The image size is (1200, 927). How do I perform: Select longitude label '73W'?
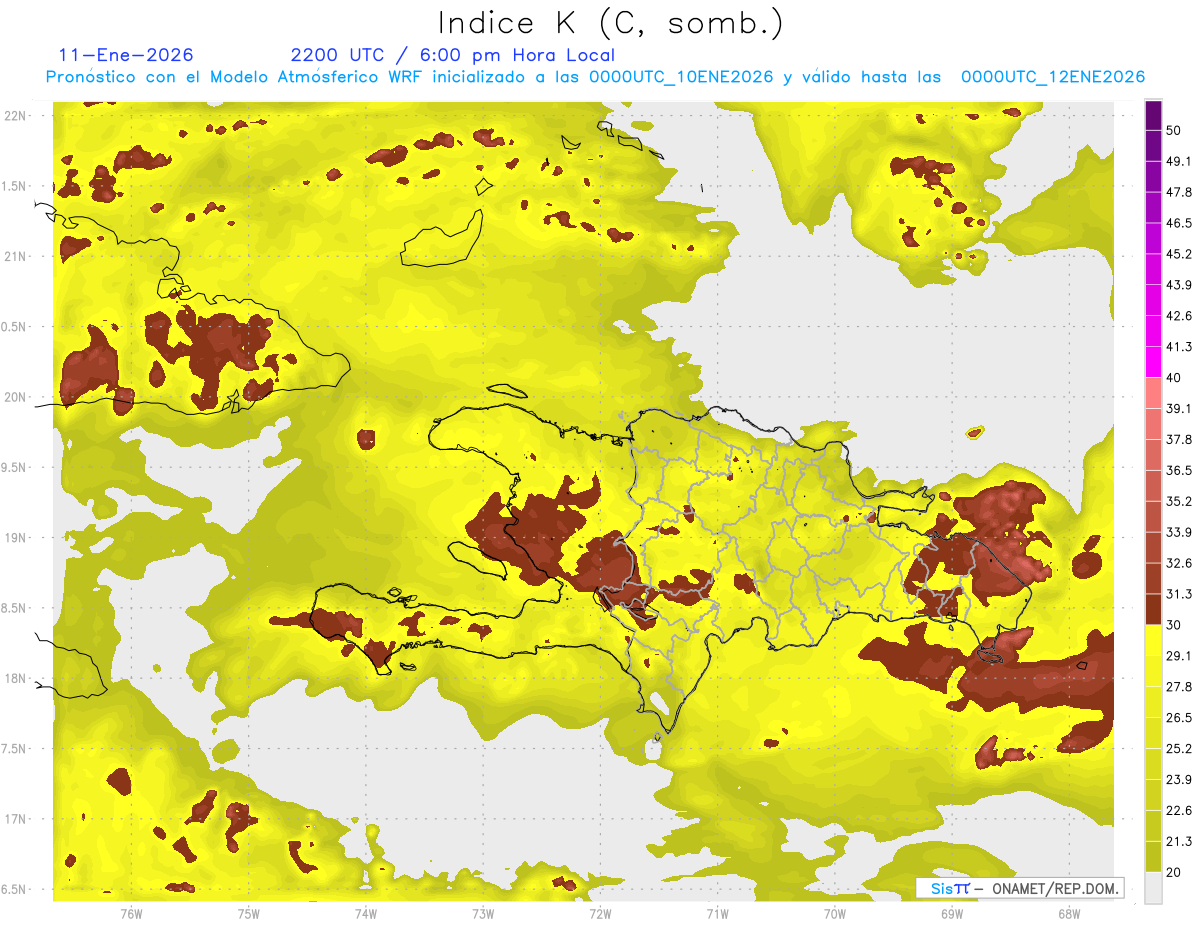[483, 913]
